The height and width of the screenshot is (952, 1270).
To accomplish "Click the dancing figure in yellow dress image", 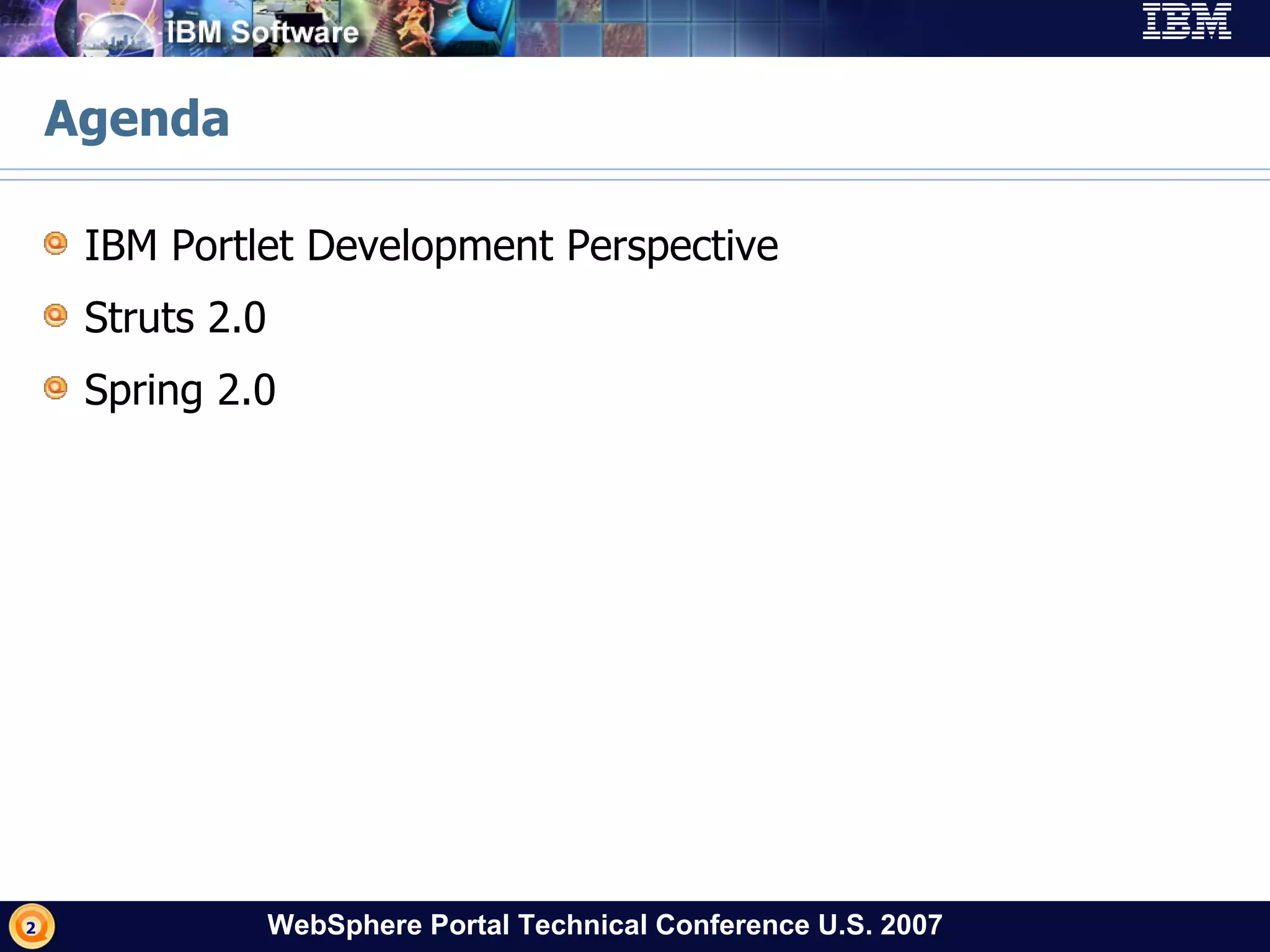I will 414,26.
